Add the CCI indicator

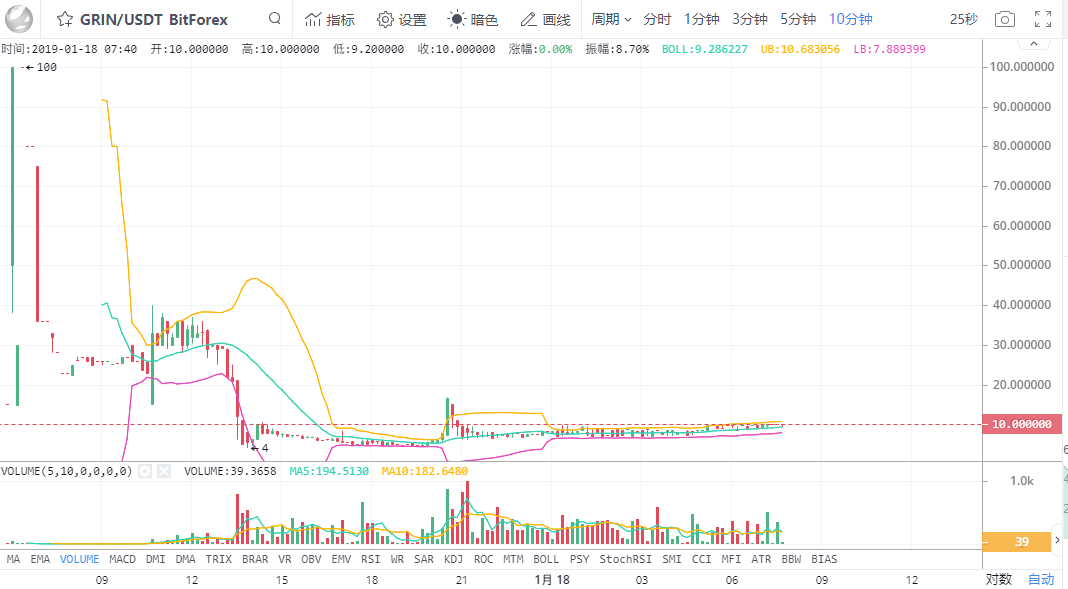tap(702, 559)
